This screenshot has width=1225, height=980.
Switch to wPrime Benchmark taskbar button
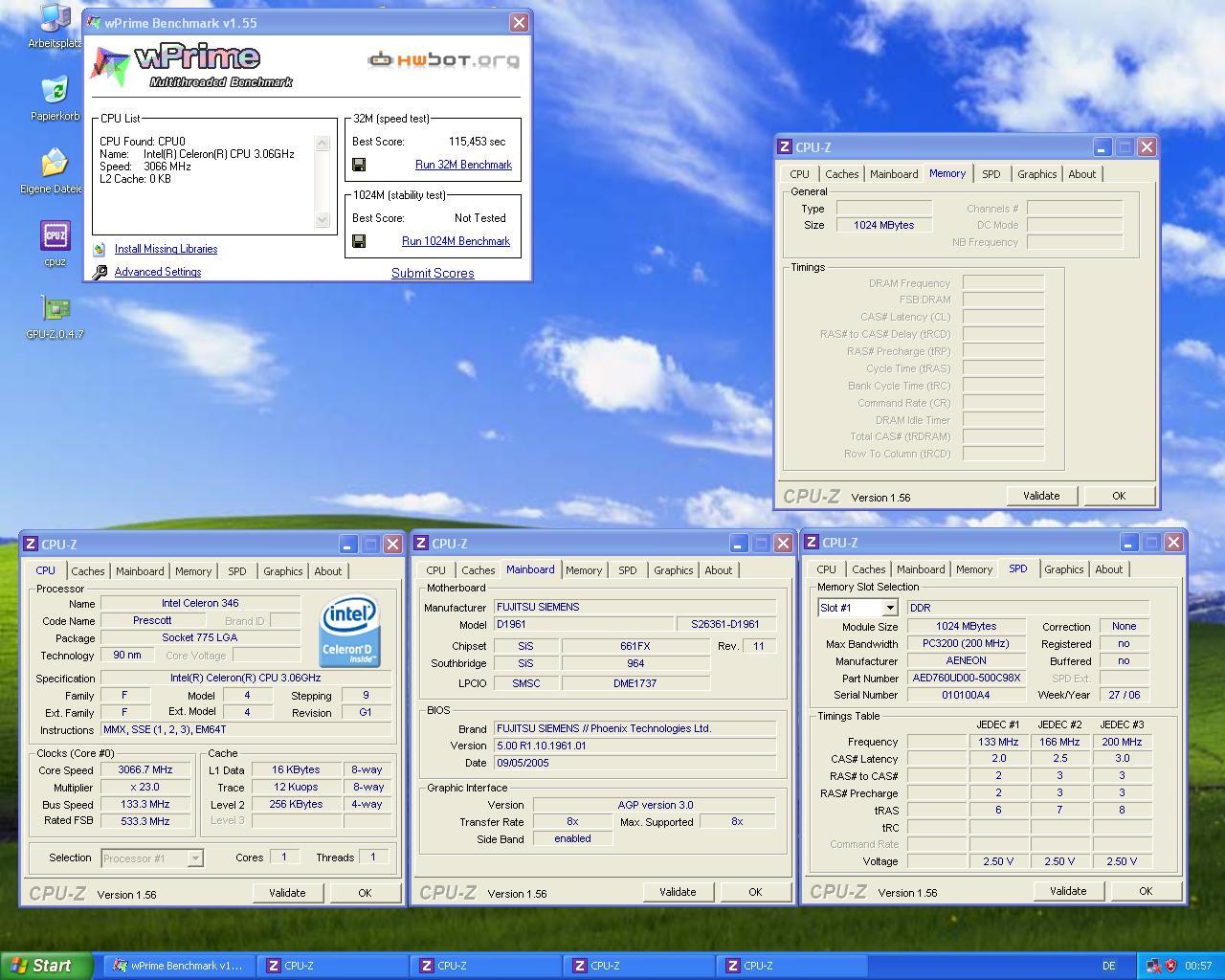click(179, 966)
